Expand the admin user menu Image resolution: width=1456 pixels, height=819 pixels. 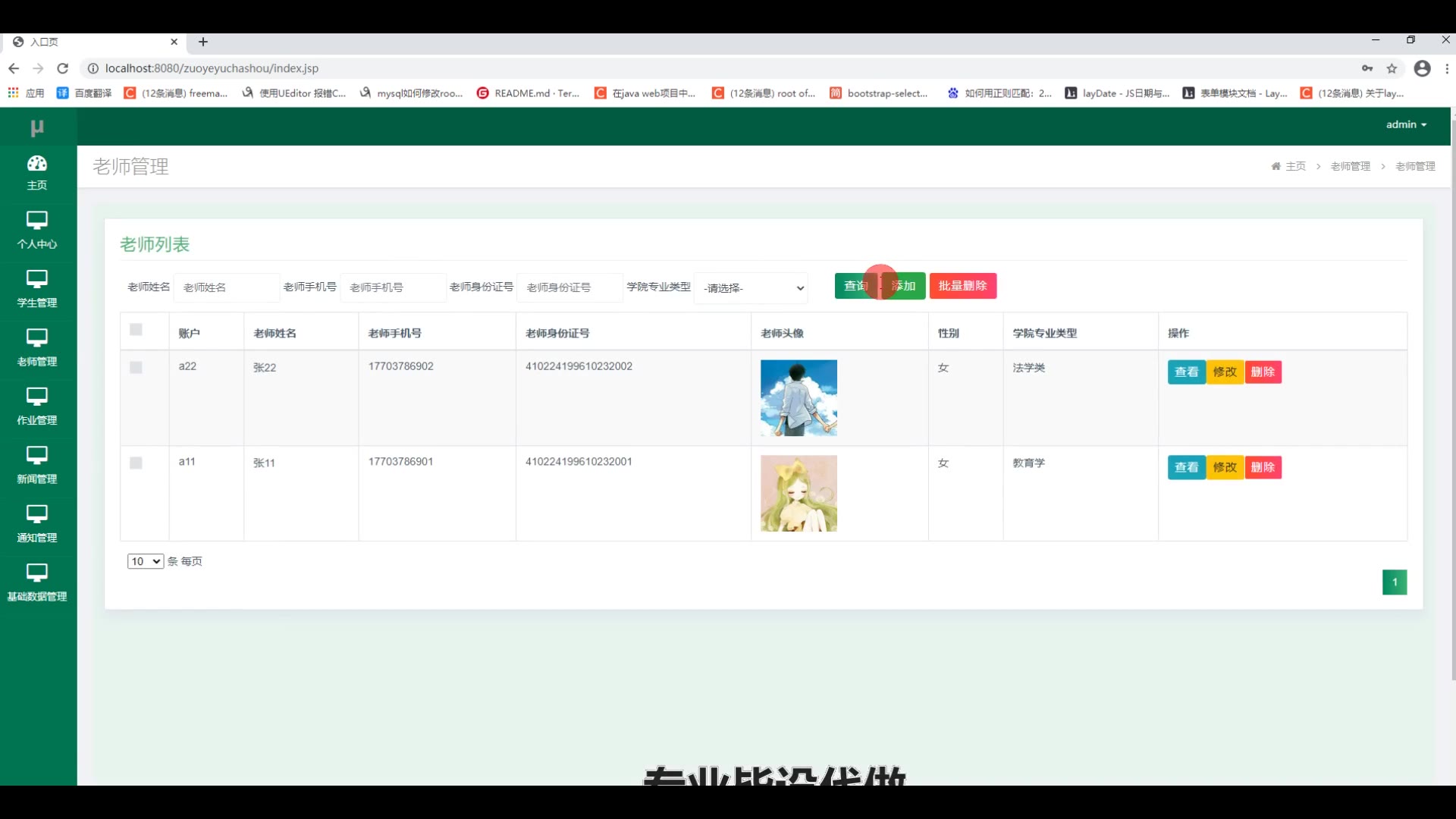coord(1406,124)
